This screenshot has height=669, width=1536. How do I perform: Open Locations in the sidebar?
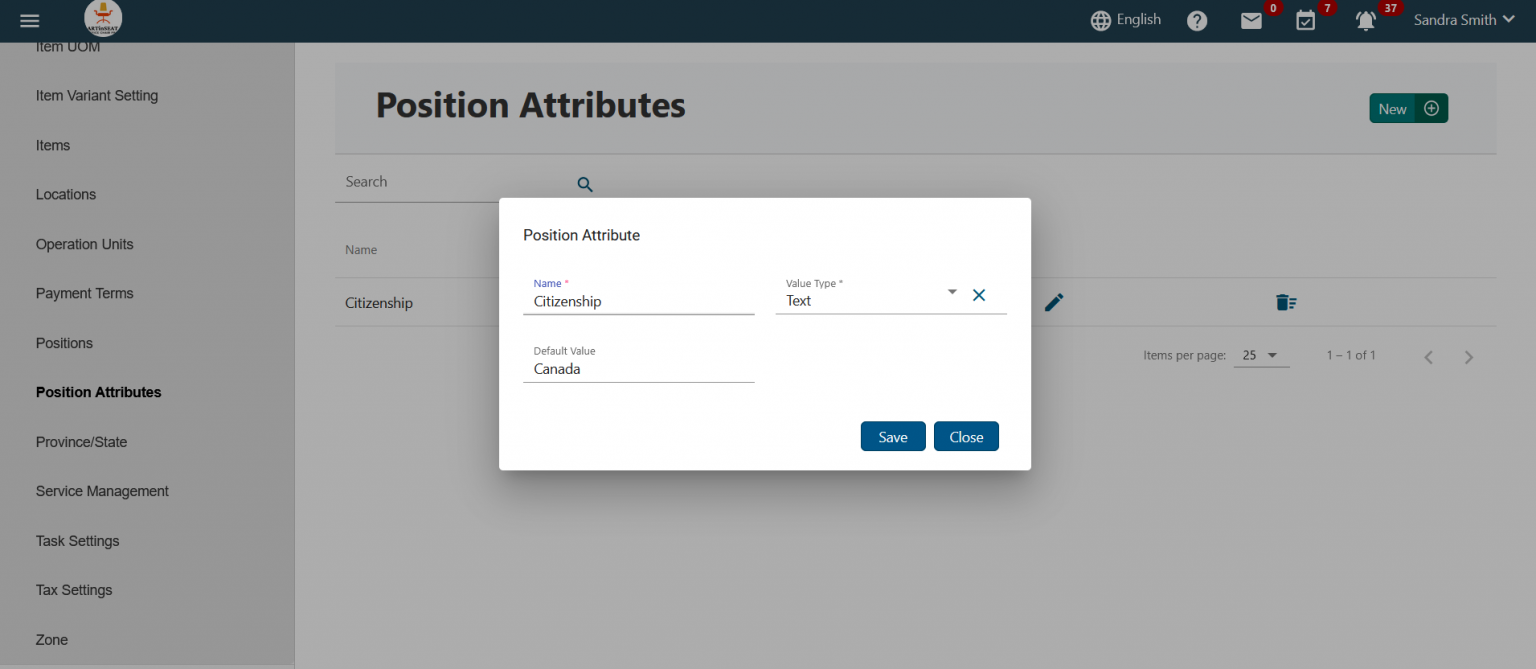pyautogui.click(x=66, y=195)
